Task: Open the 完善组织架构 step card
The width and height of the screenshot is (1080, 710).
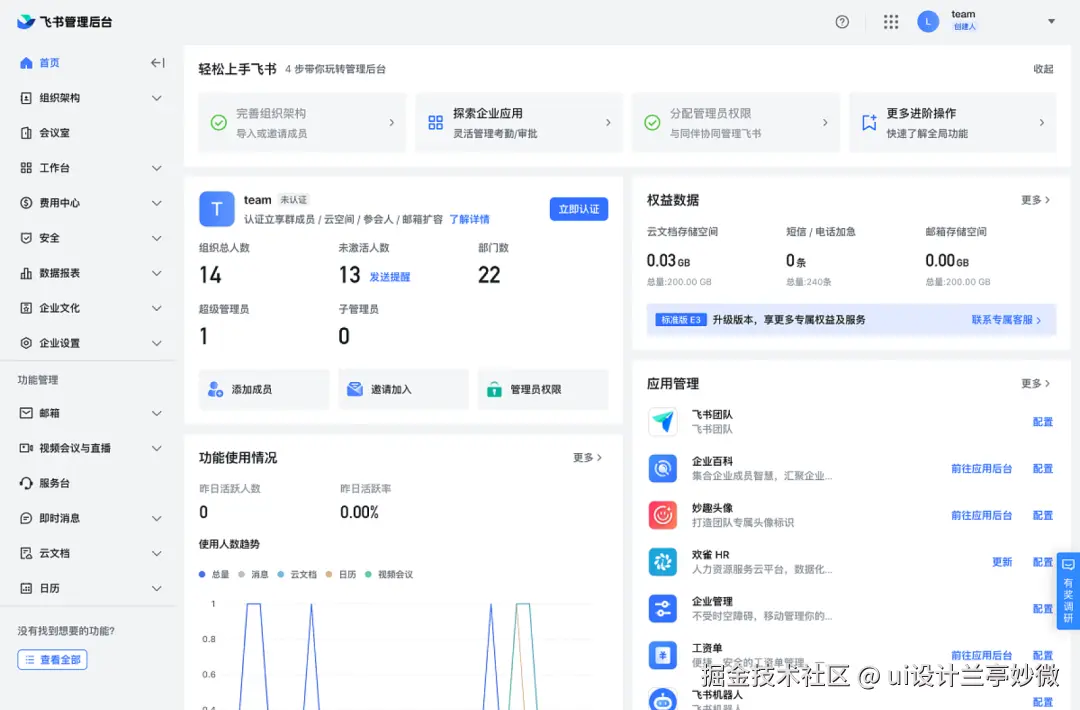Action: pyautogui.click(x=302, y=123)
